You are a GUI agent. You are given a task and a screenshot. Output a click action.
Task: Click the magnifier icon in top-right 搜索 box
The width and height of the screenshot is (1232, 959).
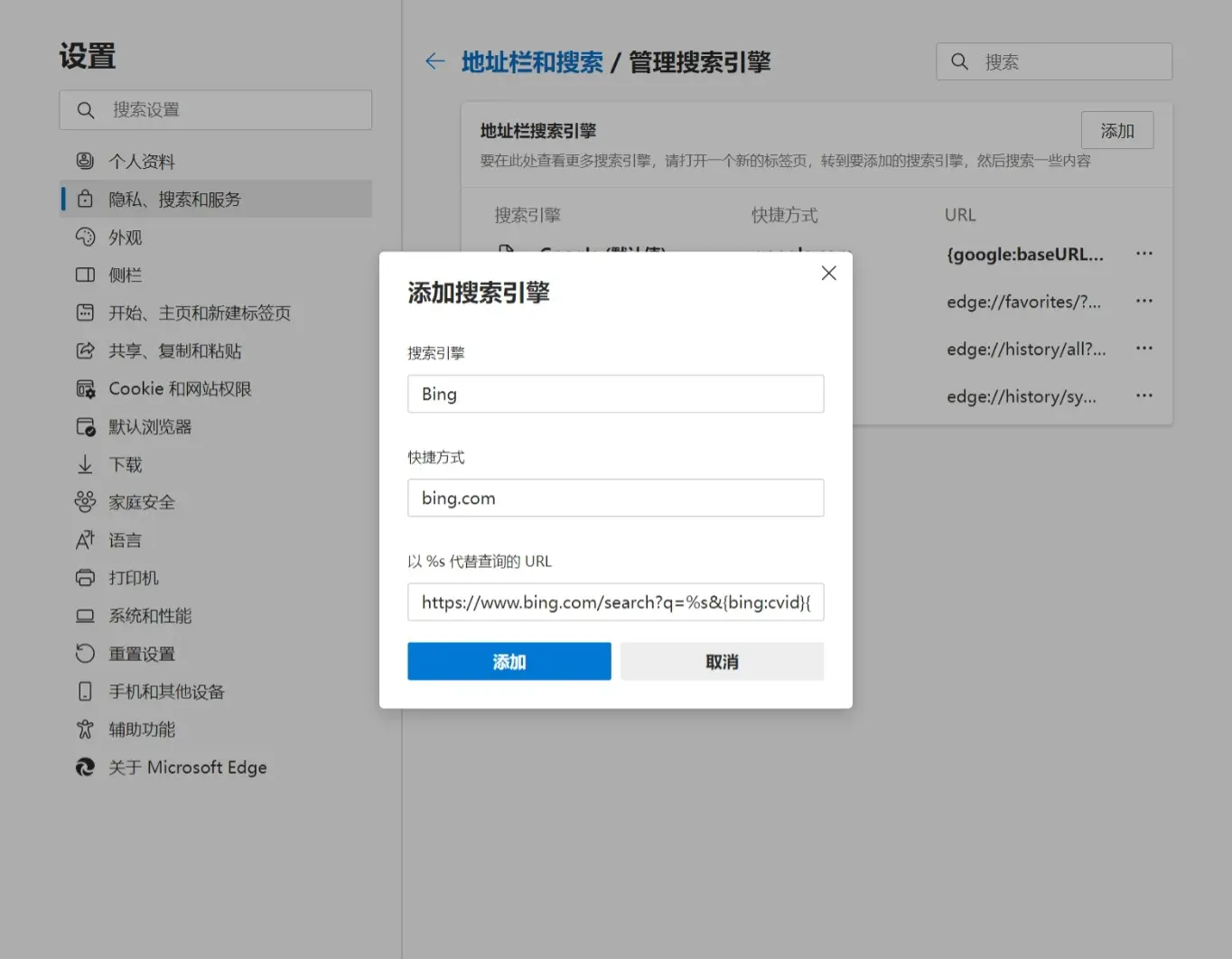coord(959,61)
